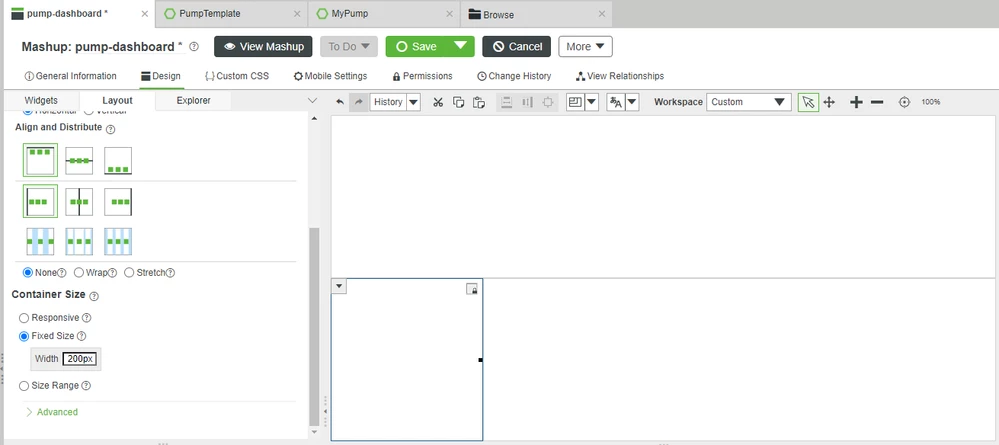
Task: Justify items to the left edge
Action: 40,201
